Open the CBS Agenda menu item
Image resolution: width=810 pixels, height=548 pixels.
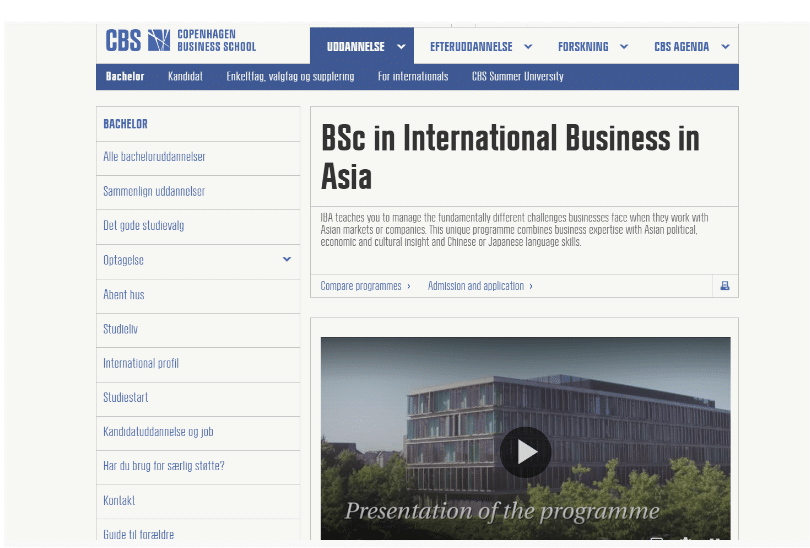(x=681, y=46)
